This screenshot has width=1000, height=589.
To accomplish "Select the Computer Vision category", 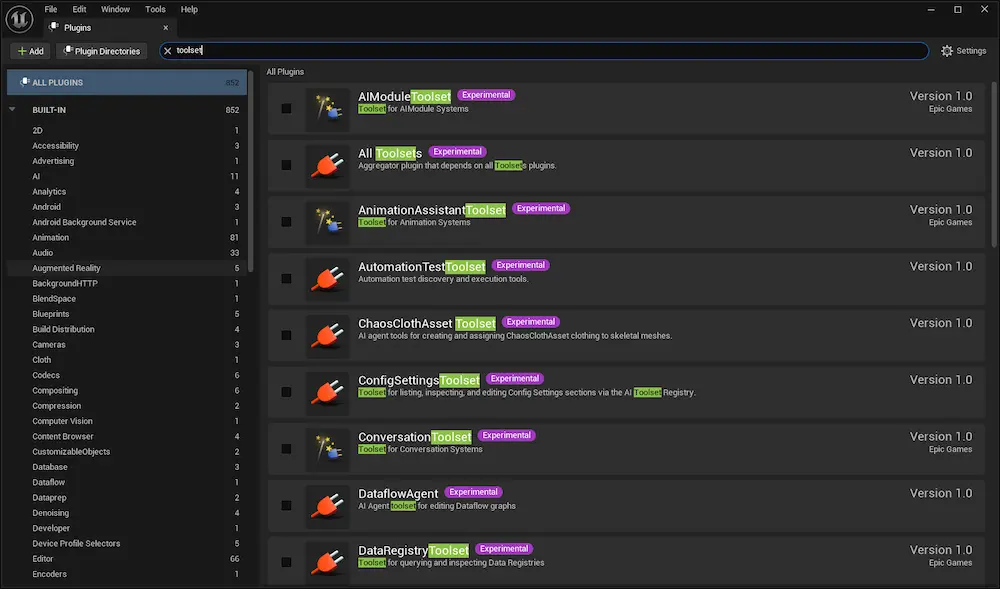I will tap(127, 421).
